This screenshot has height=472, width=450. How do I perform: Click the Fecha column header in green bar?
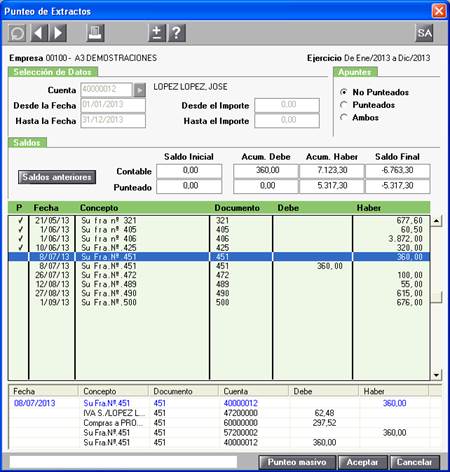46,208
